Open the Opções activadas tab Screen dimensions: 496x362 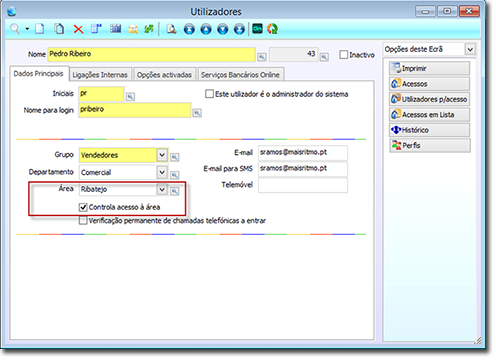(164, 75)
